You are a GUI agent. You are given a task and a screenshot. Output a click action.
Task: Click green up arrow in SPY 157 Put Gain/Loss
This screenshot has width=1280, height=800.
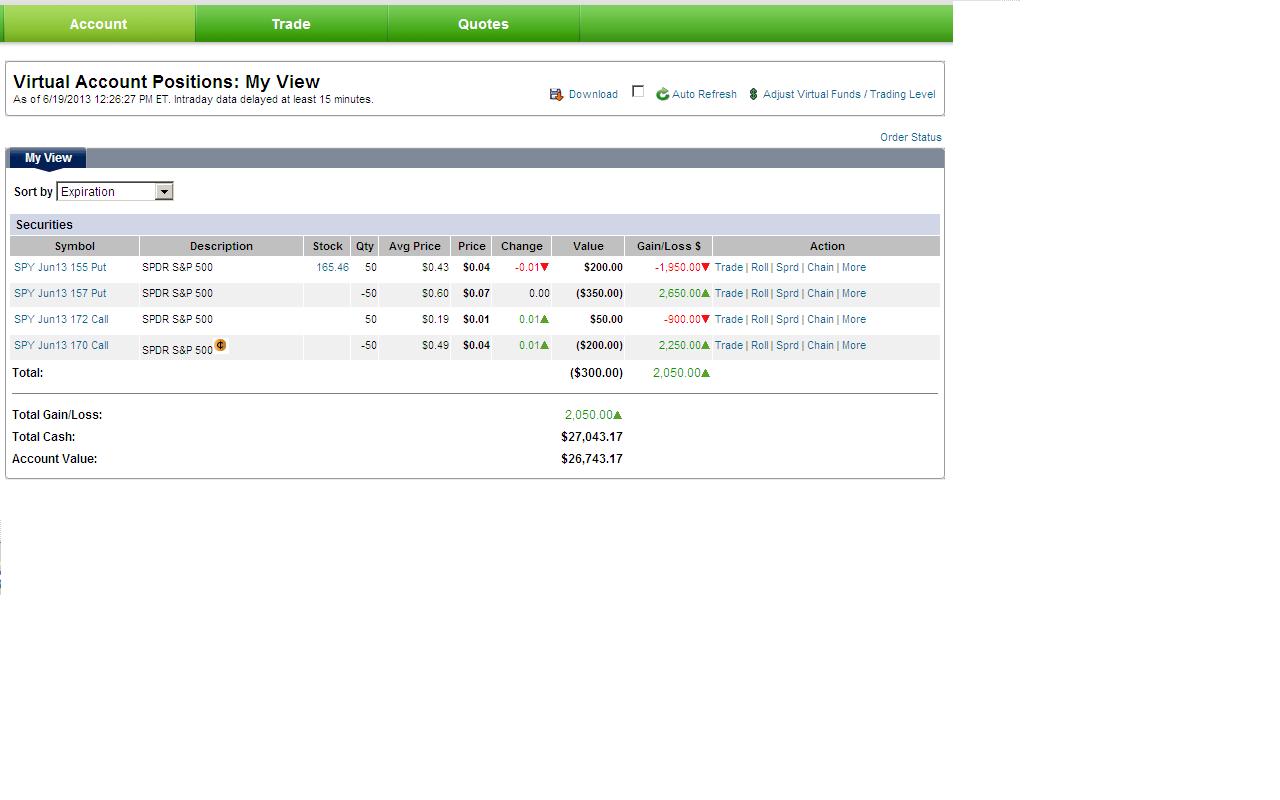pyautogui.click(x=705, y=293)
